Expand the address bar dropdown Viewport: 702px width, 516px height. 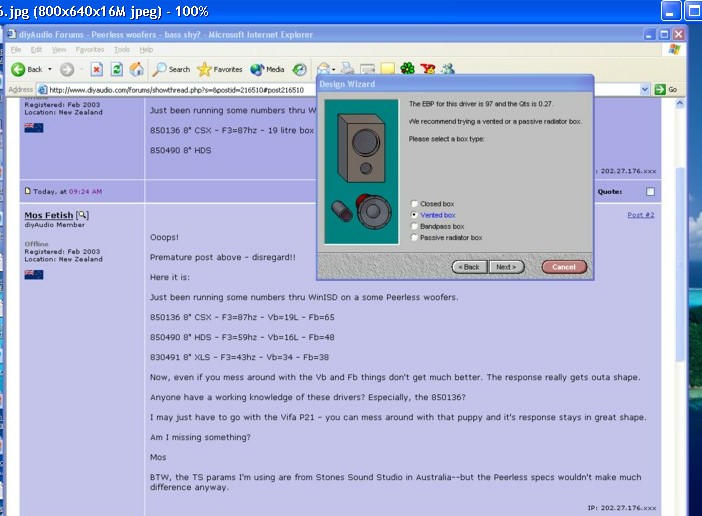click(x=644, y=90)
